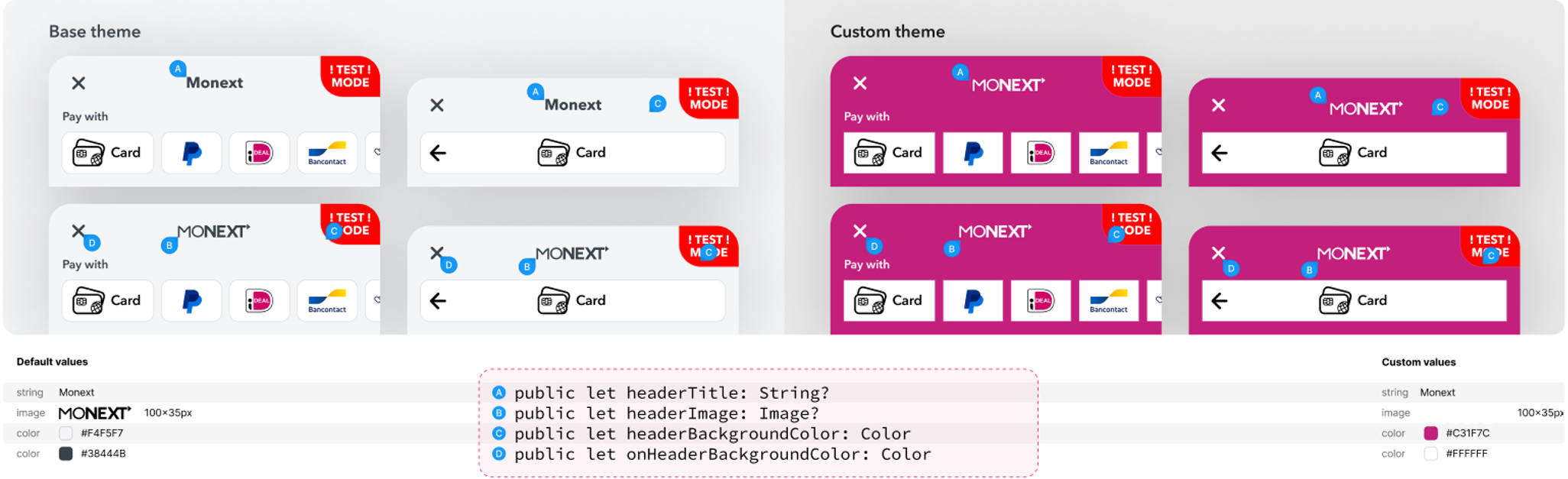Tap Card button in Custom theme marker-B pay list
Image resolution: width=1568 pixels, height=479 pixels.
889,301
